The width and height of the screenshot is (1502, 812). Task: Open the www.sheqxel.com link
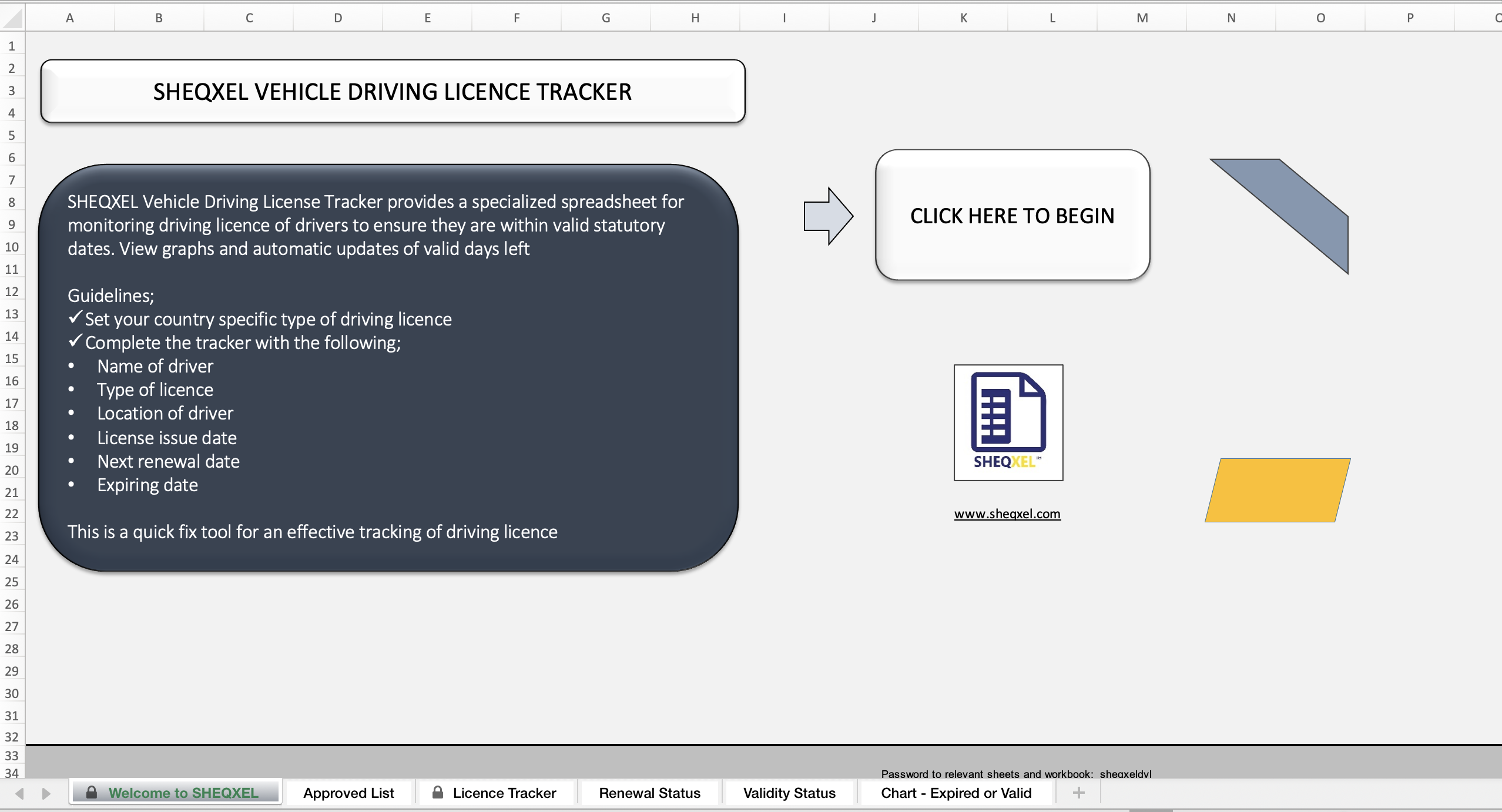pyautogui.click(x=1007, y=514)
